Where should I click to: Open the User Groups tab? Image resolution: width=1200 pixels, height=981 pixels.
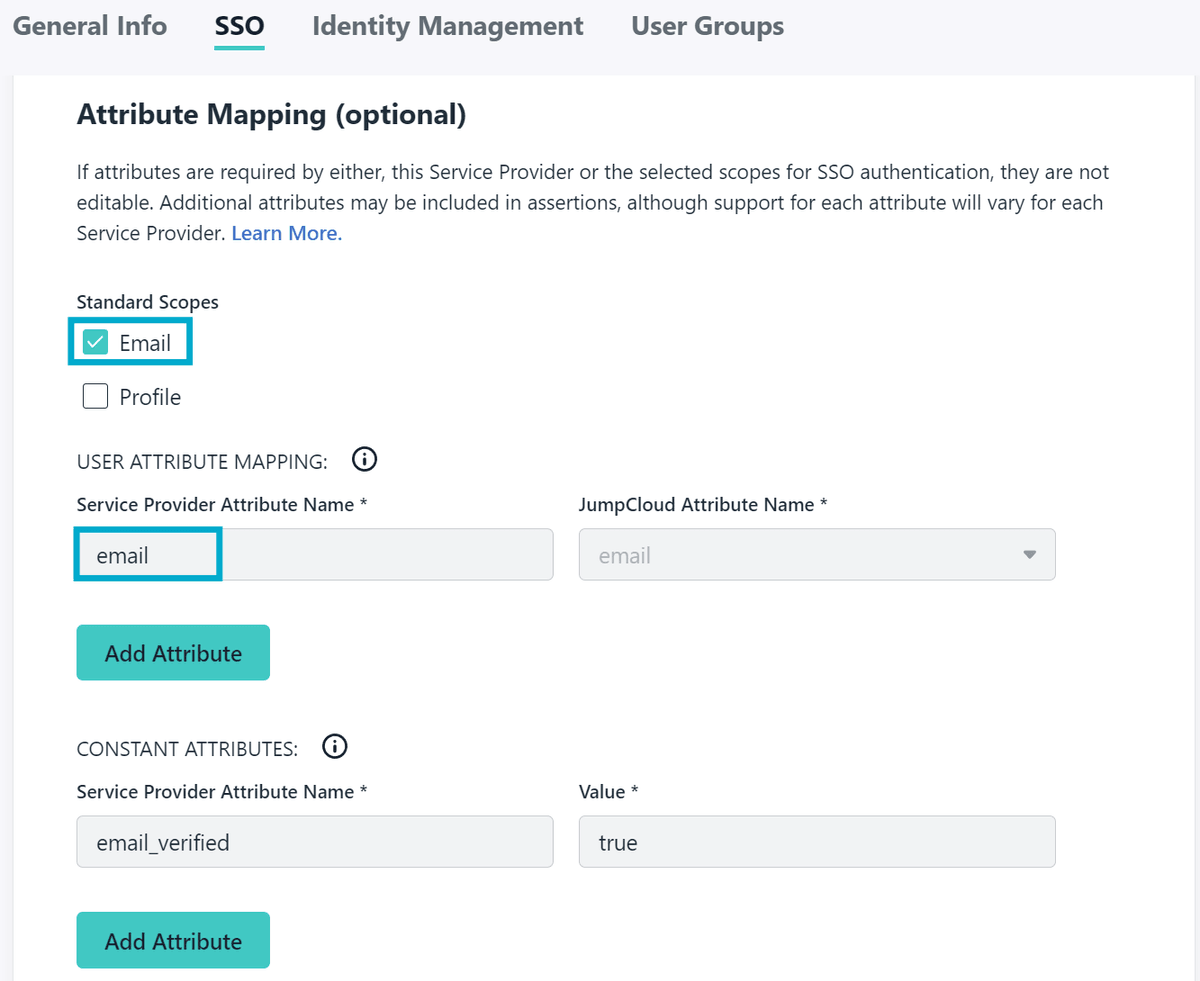click(x=707, y=26)
